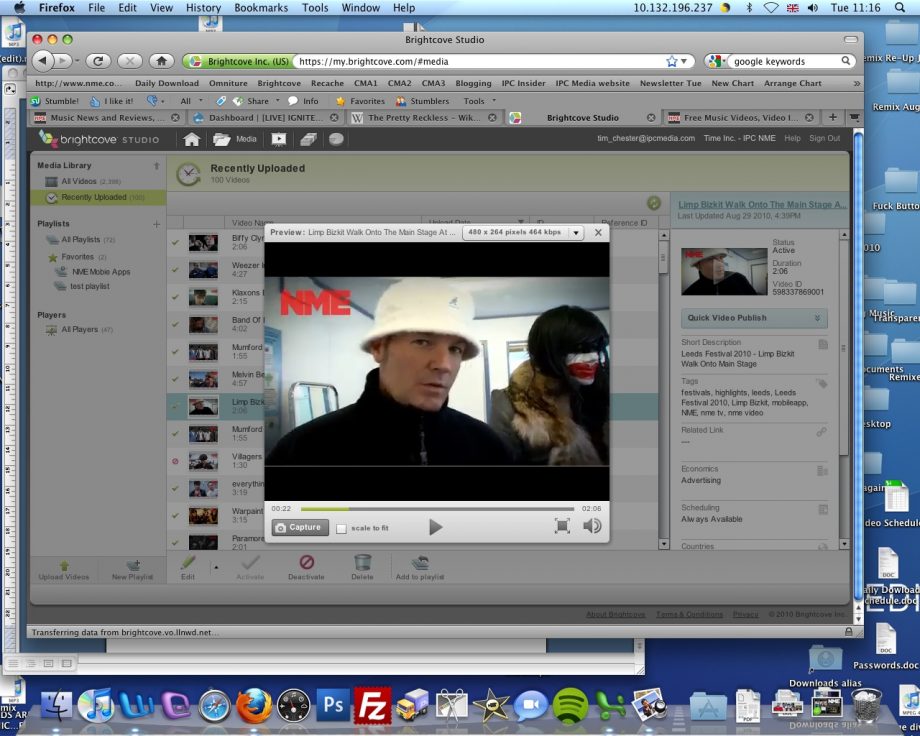Open the Bookmarks menu in menu bar
Viewport: 920px width, 736px height.
[x=261, y=8]
